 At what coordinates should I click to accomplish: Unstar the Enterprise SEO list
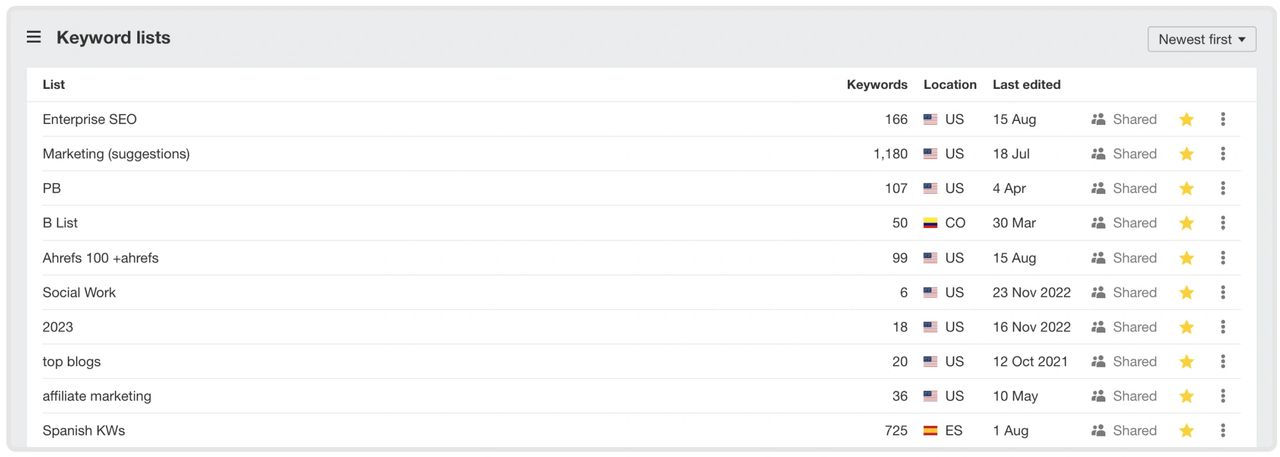[x=1186, y=119]
